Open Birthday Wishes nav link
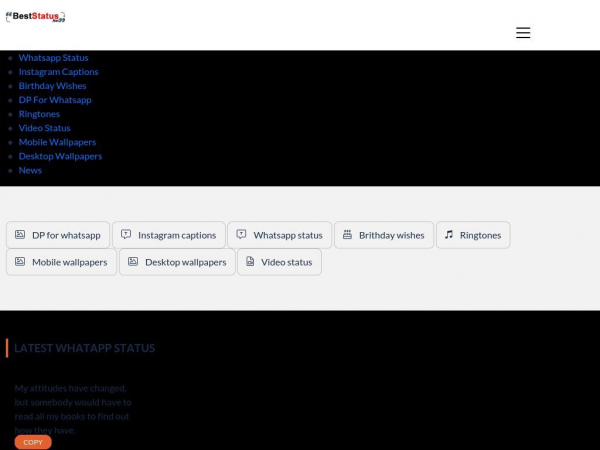600x450 pixels. tap(52, 86)
